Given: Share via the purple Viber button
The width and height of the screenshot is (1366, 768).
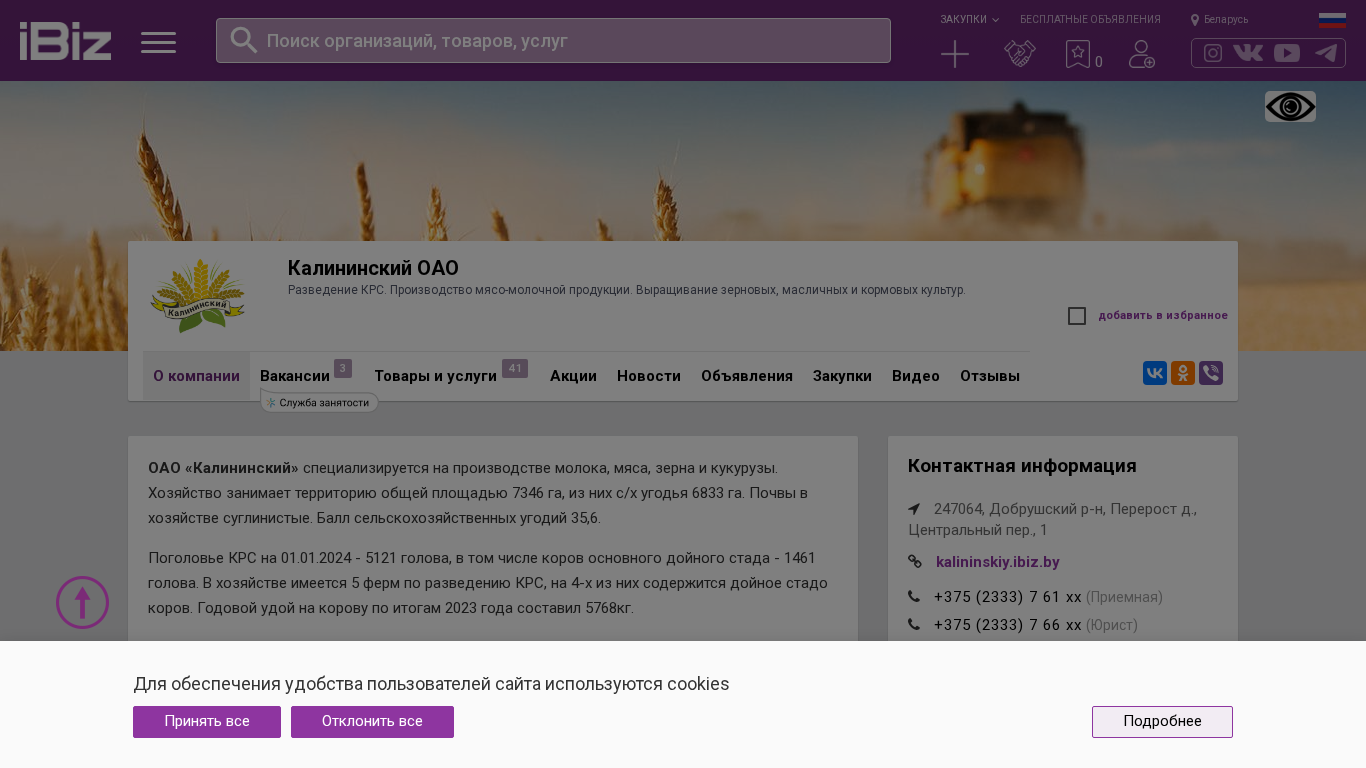Looking at the screenshot, I should 1211,373.
